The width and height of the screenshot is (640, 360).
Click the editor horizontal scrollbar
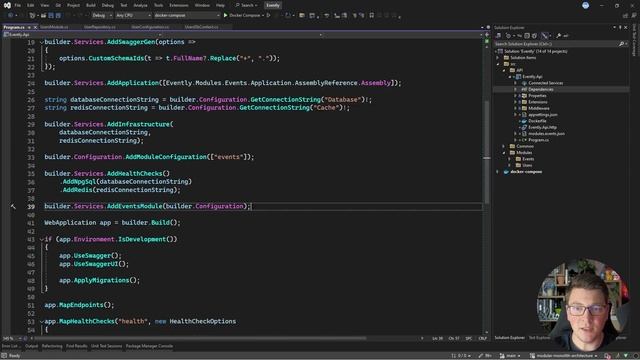tap(200, 338)
